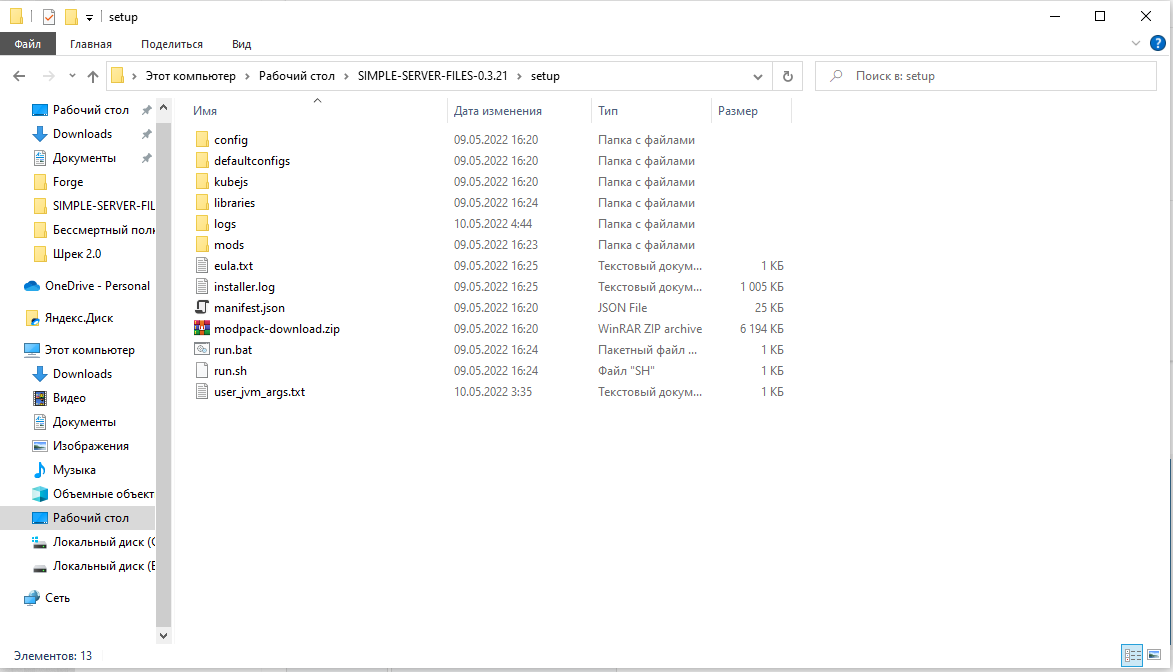Screen dimensions: 1173x672
Task: Switch to large icons view layout
Action: coord(1154,656)
